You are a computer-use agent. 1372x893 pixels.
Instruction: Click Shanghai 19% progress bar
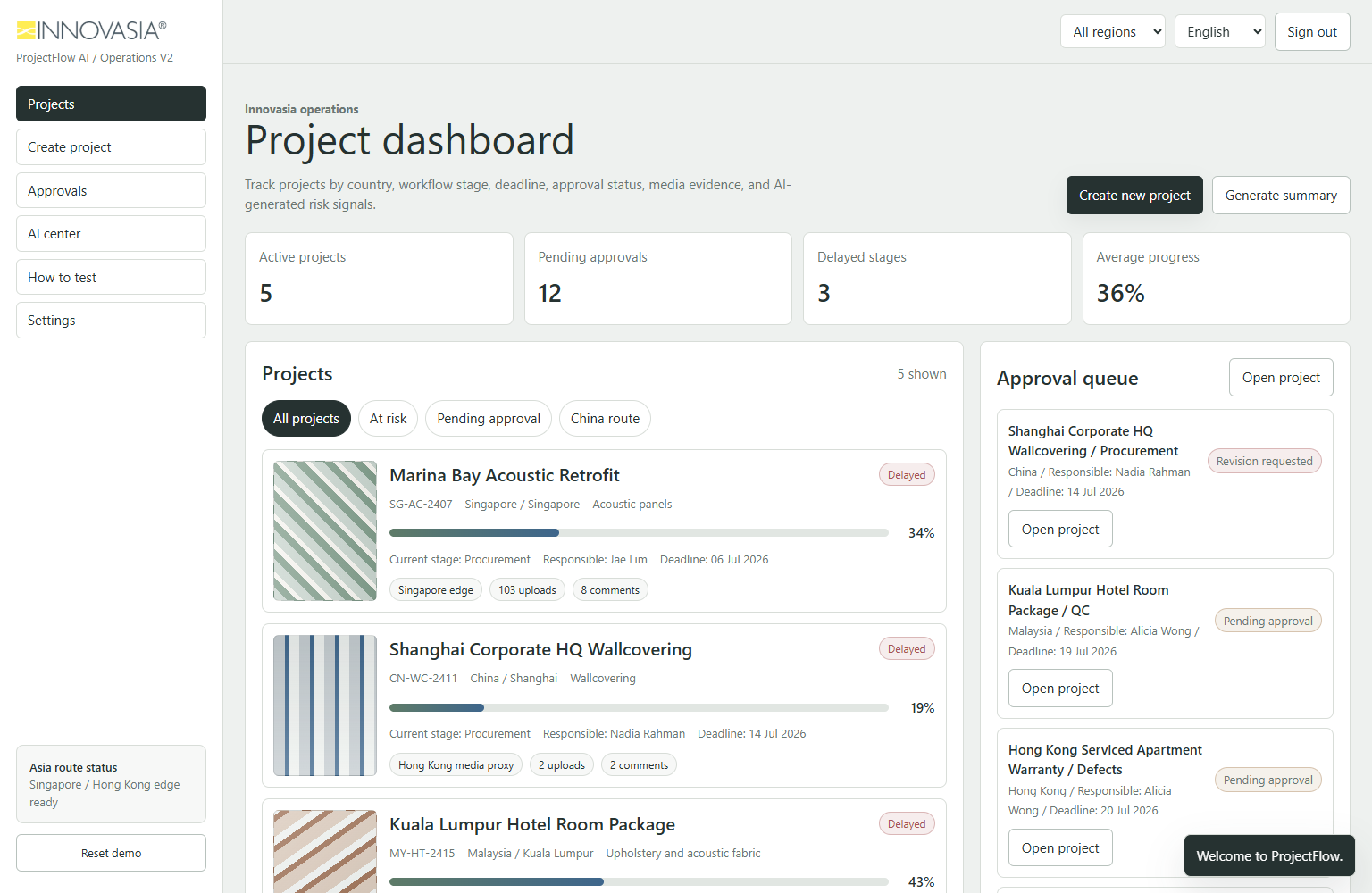click(x=639, y=707)
